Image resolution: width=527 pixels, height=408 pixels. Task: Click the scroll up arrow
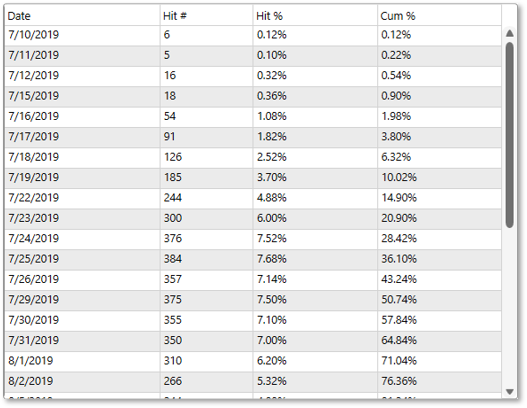point(510,33)
